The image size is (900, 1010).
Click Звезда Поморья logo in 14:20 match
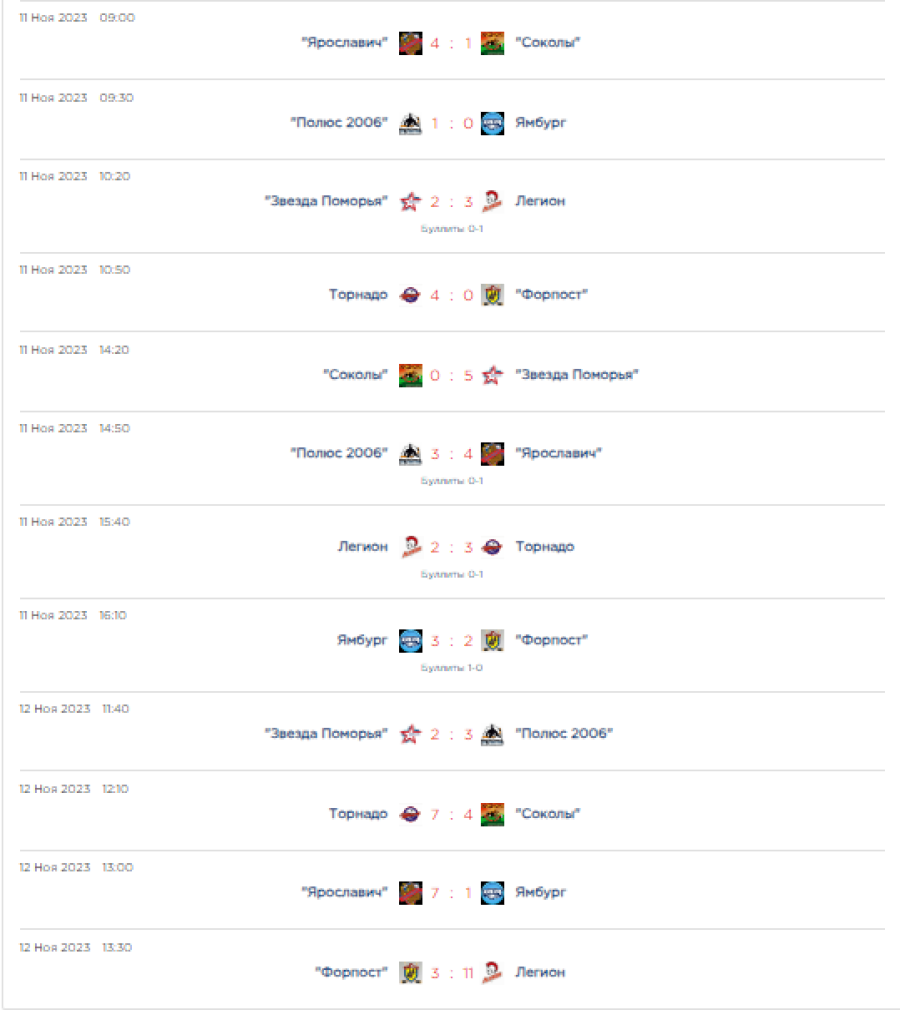click(492, 375)
